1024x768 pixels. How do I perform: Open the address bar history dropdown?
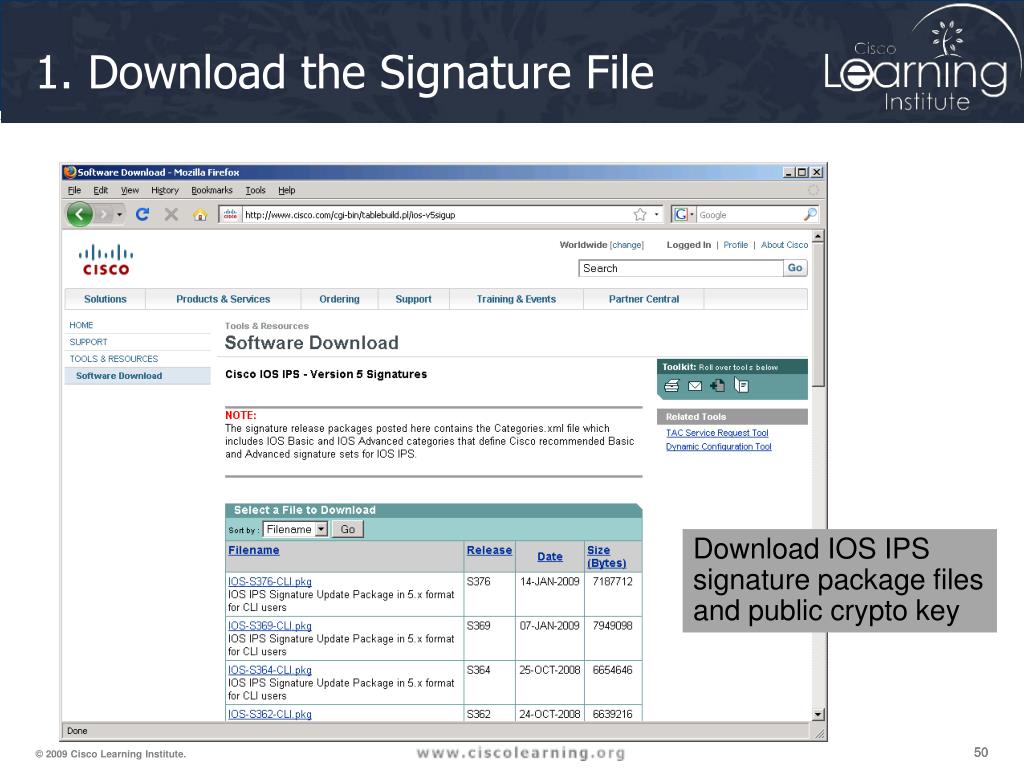click(x=656, y=214)
